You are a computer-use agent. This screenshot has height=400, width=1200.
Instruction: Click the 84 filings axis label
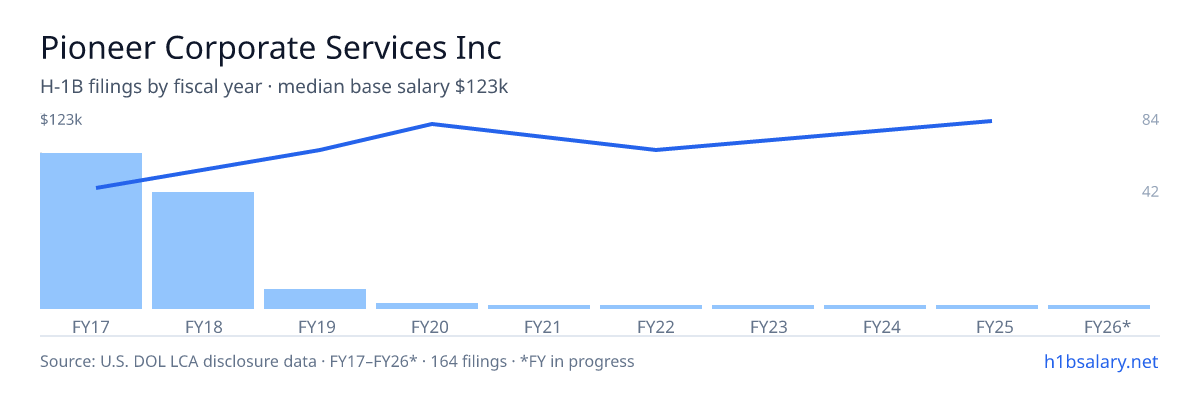1150,120
